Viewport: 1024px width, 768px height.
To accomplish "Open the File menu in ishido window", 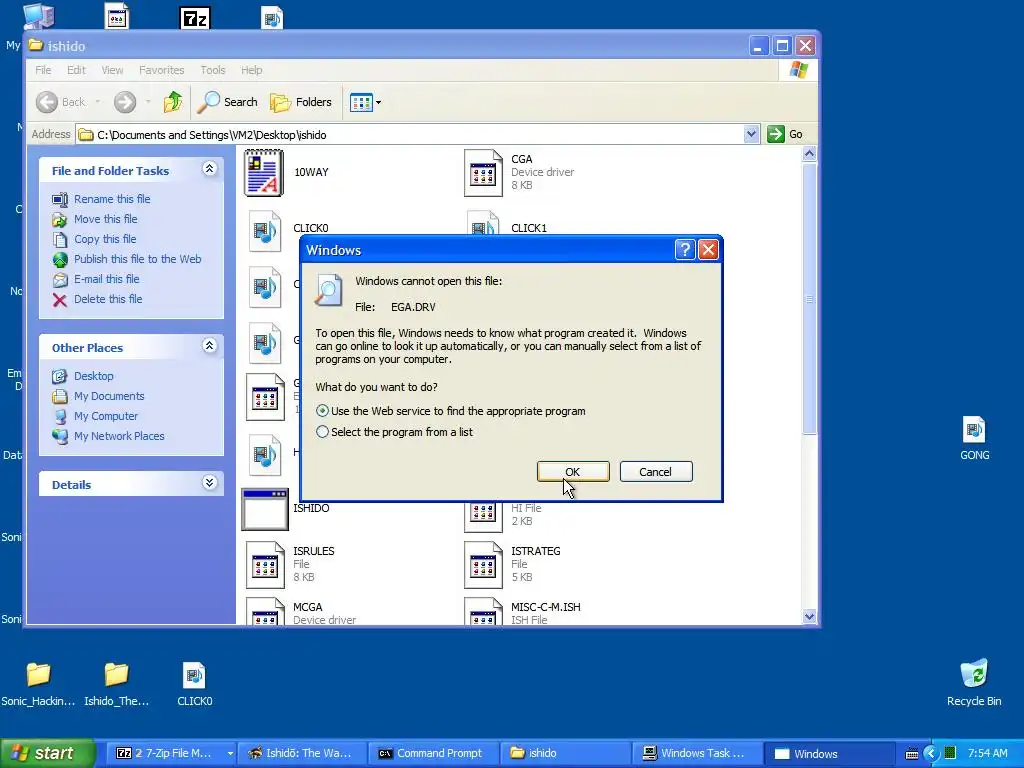I will pyautogui.click(x=43, y=70).
